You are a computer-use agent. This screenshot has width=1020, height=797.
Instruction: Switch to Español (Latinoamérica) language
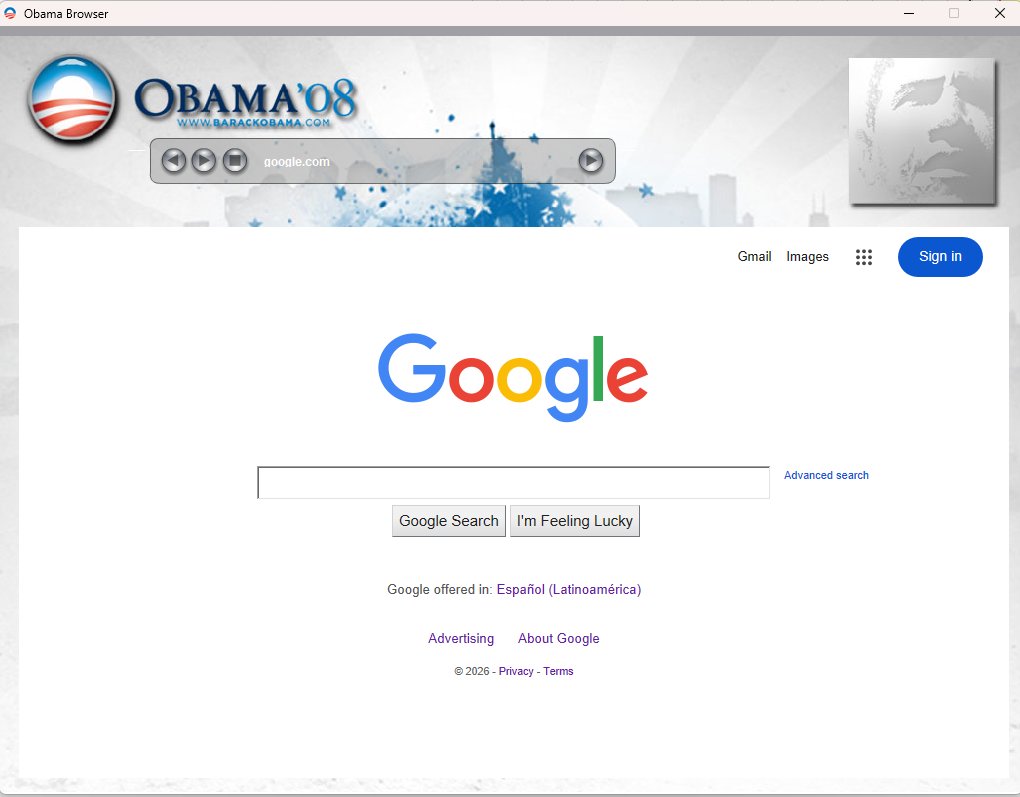tap(569, 589)
